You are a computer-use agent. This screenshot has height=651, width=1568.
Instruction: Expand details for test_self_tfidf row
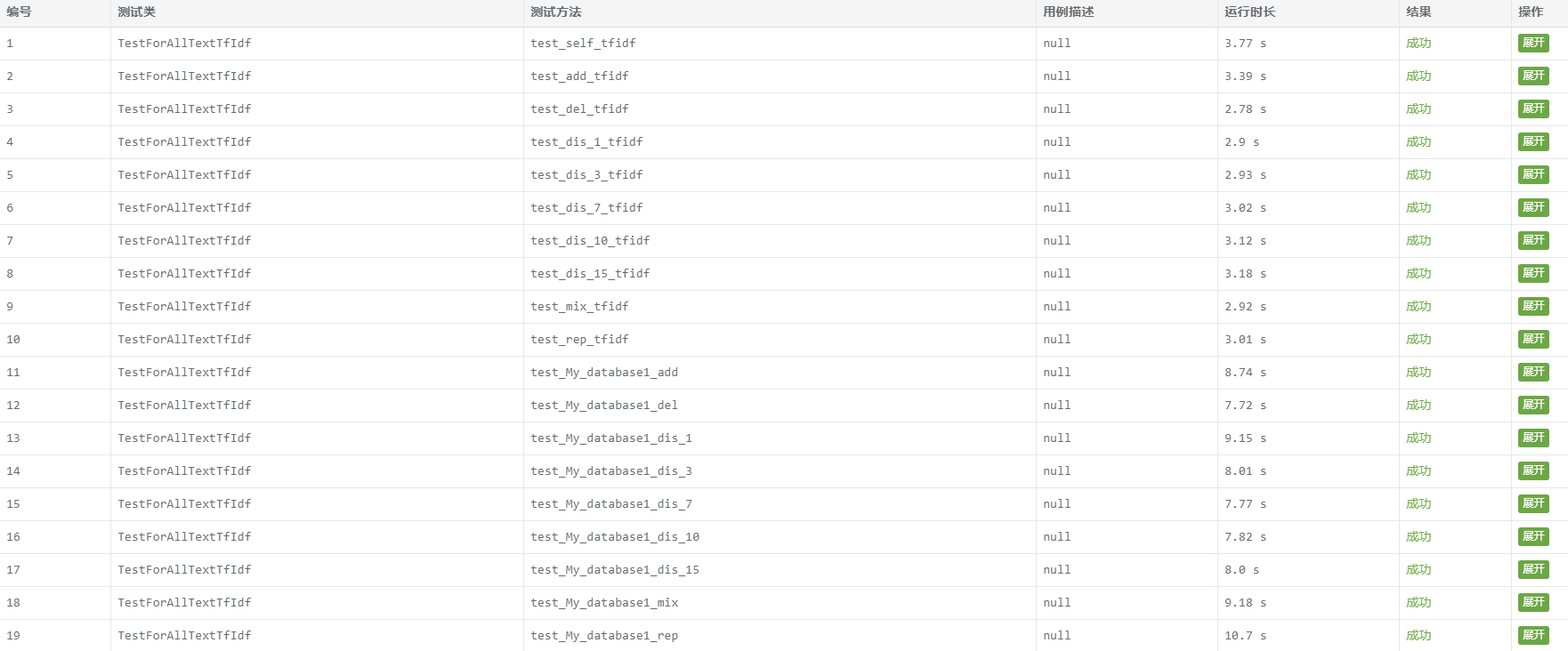(1532, 43)
